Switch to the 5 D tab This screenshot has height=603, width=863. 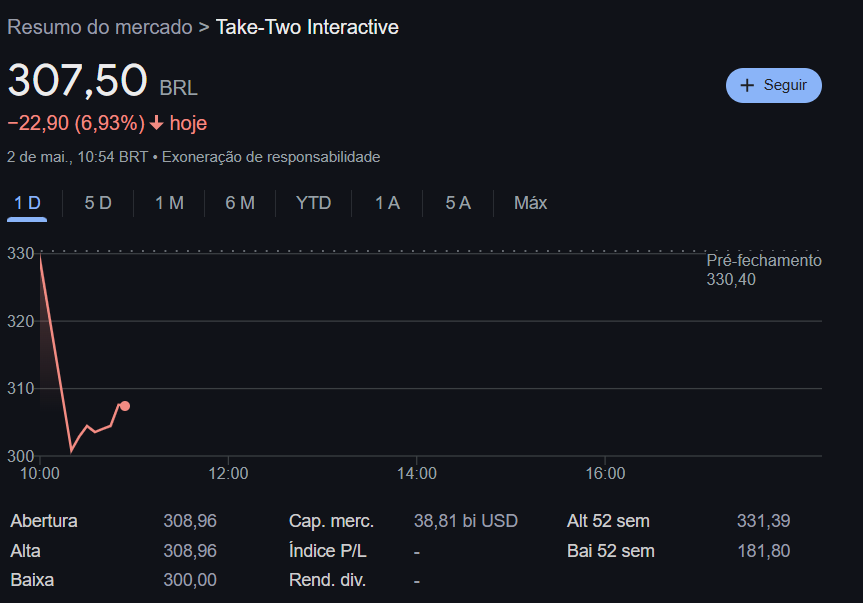click(98, 203)
